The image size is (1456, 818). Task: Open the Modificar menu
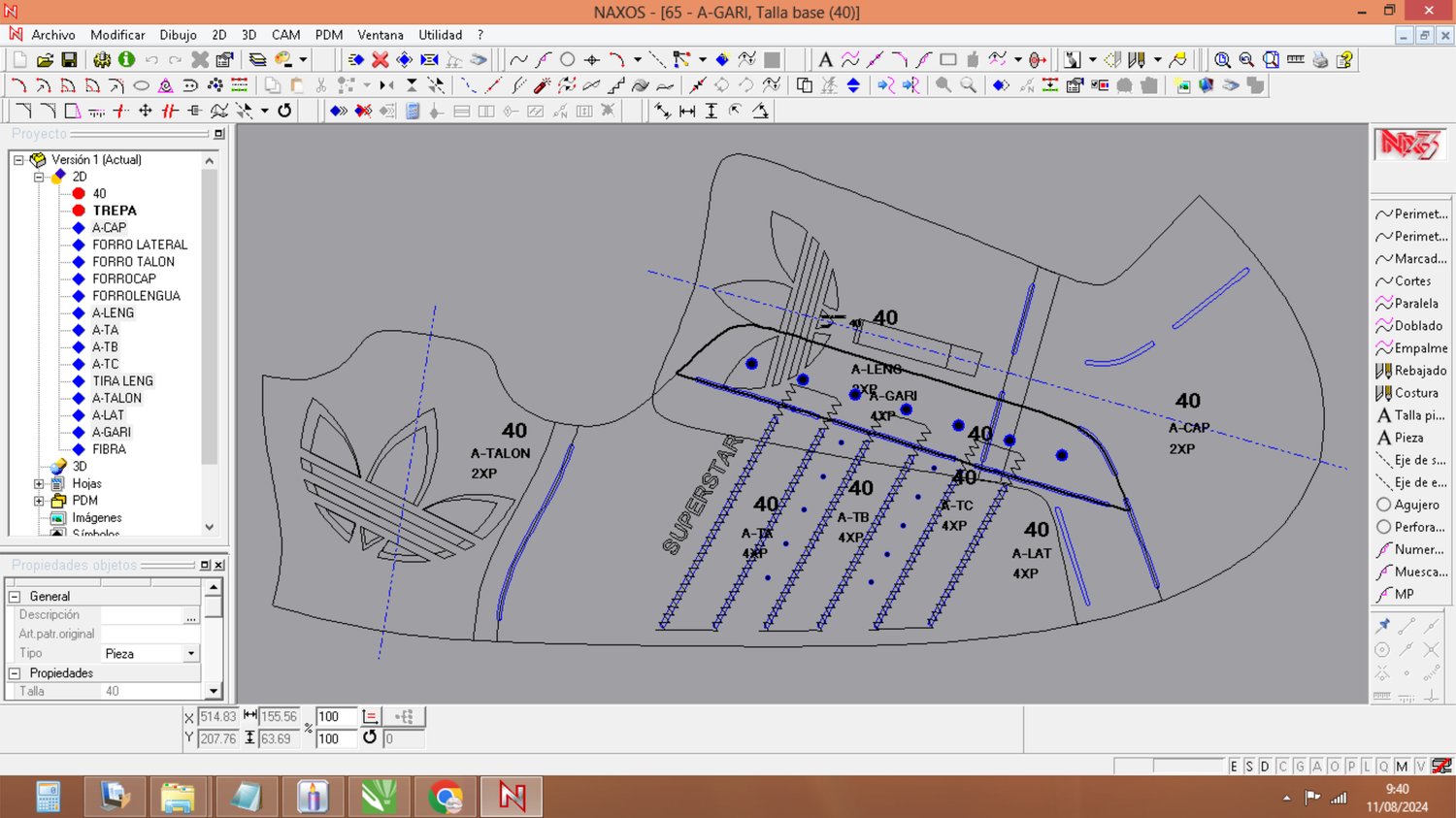117,35
